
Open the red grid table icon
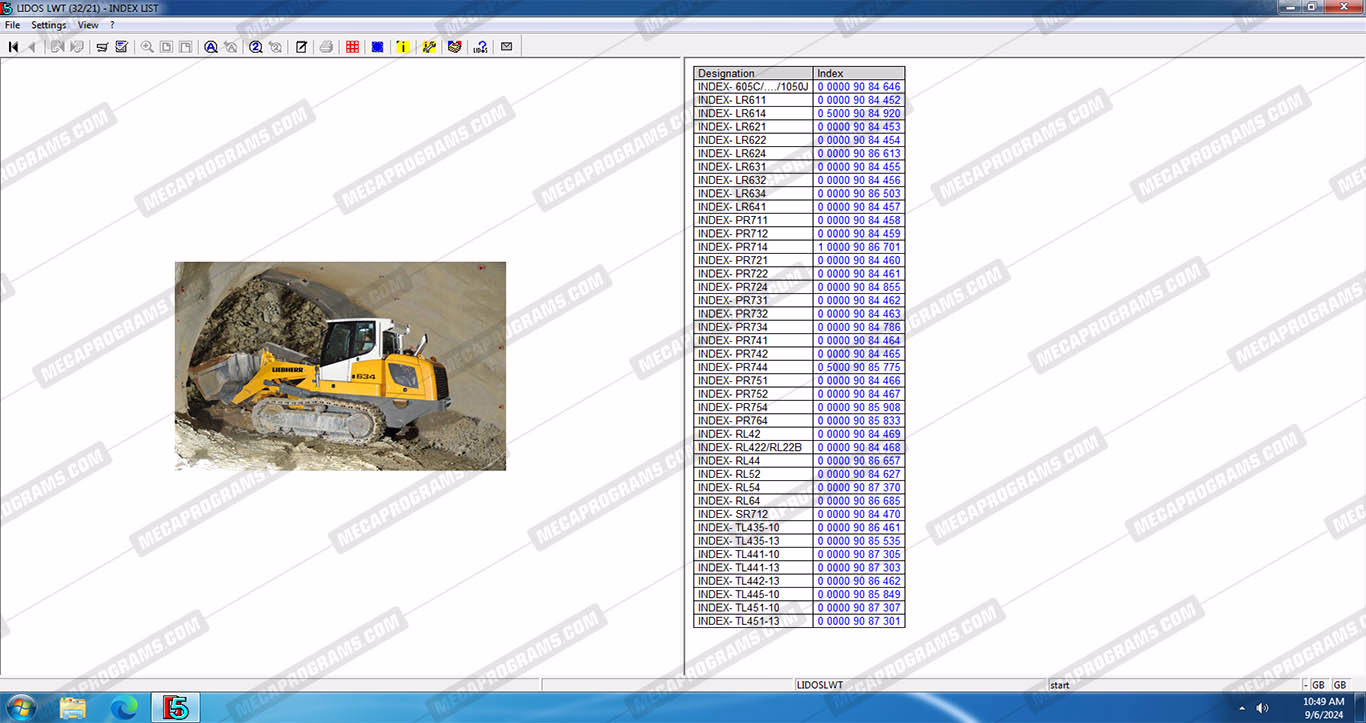coord(352,47)
